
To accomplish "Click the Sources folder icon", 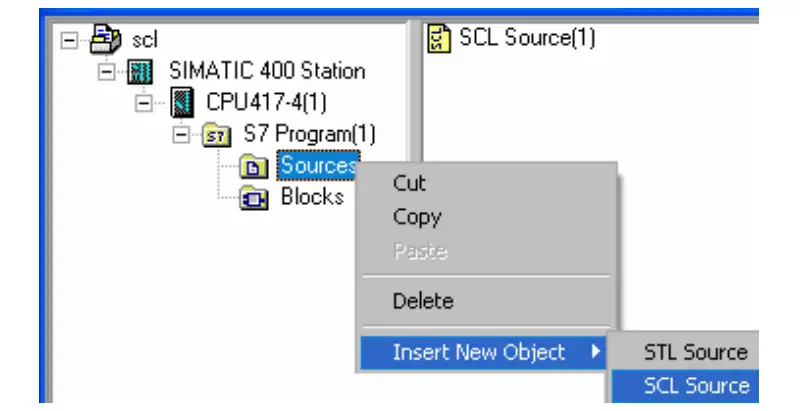I will (254, 167).
